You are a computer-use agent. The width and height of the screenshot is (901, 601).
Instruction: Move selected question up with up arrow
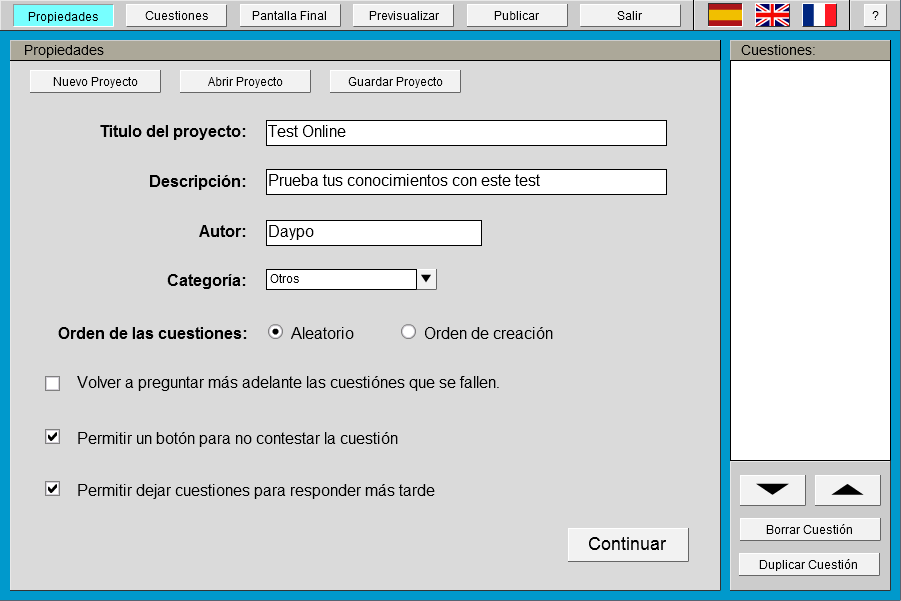tap(847, 490)
